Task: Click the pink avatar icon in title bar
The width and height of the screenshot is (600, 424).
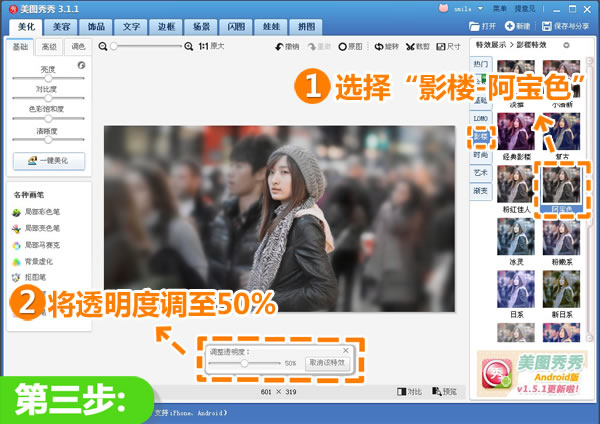Action: point(443,8)
